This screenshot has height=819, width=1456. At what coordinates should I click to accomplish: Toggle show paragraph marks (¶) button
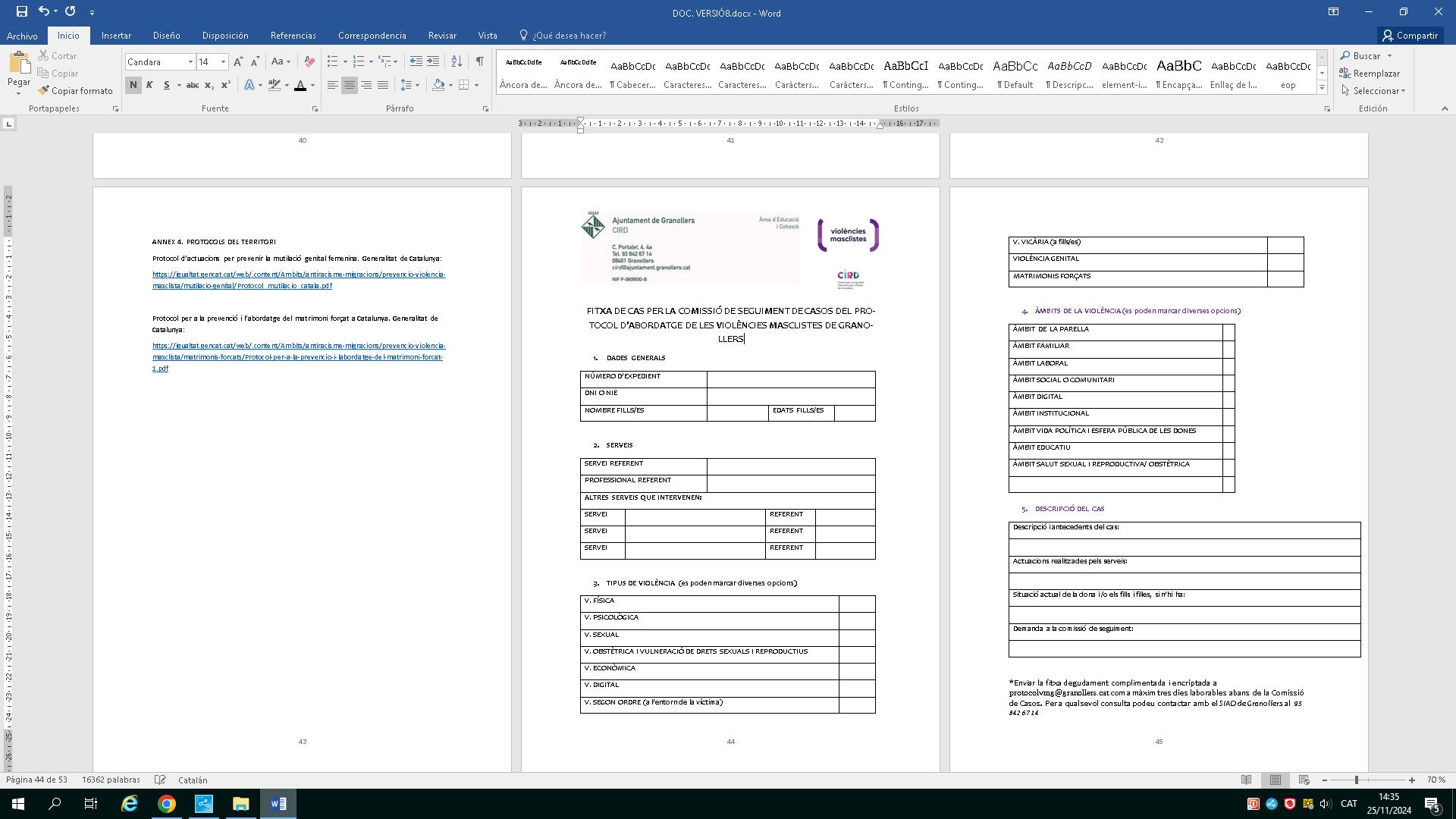(479, 61)
